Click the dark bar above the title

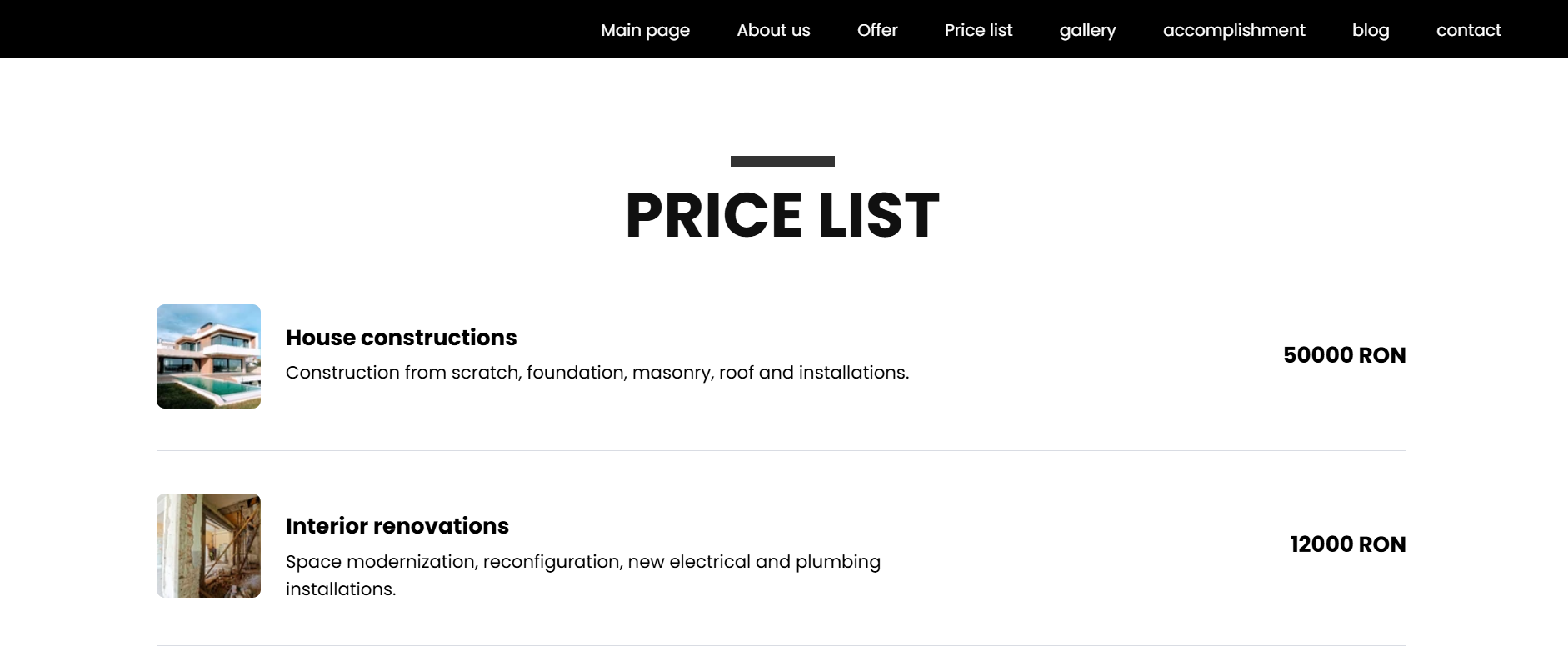[x=782, y=159]
